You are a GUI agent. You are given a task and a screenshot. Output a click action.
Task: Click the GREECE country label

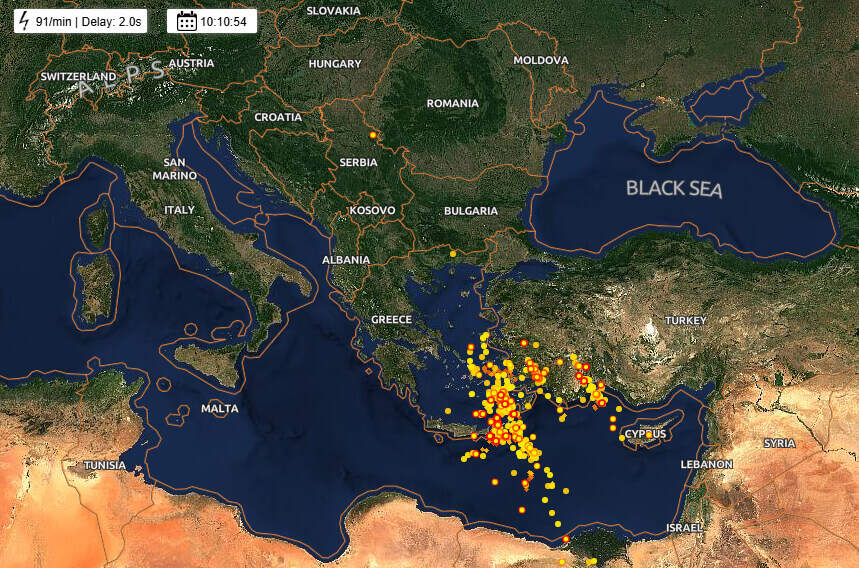pyautogui.click(x=391, y=319)
